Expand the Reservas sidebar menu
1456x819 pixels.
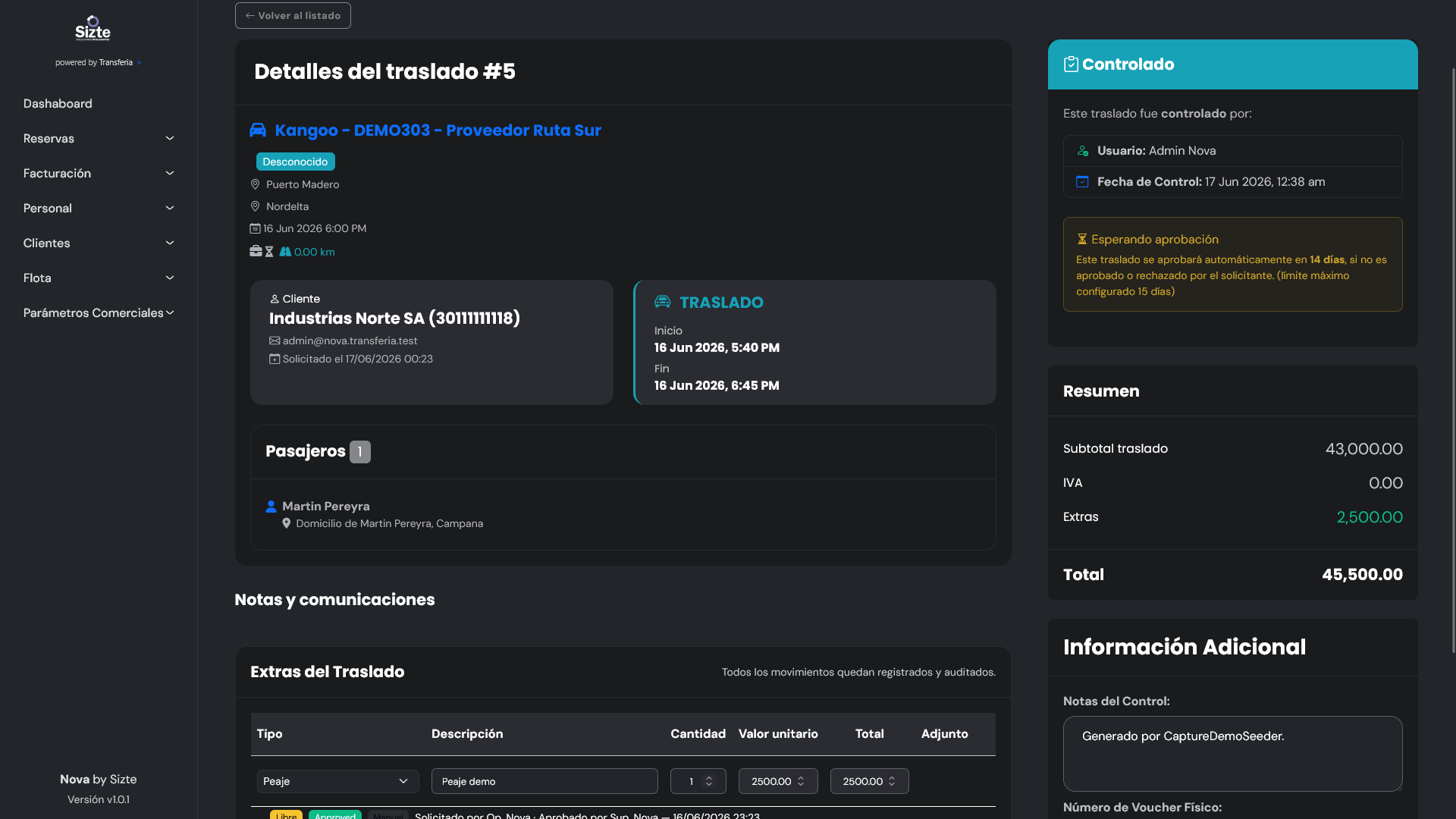point(99,138)
